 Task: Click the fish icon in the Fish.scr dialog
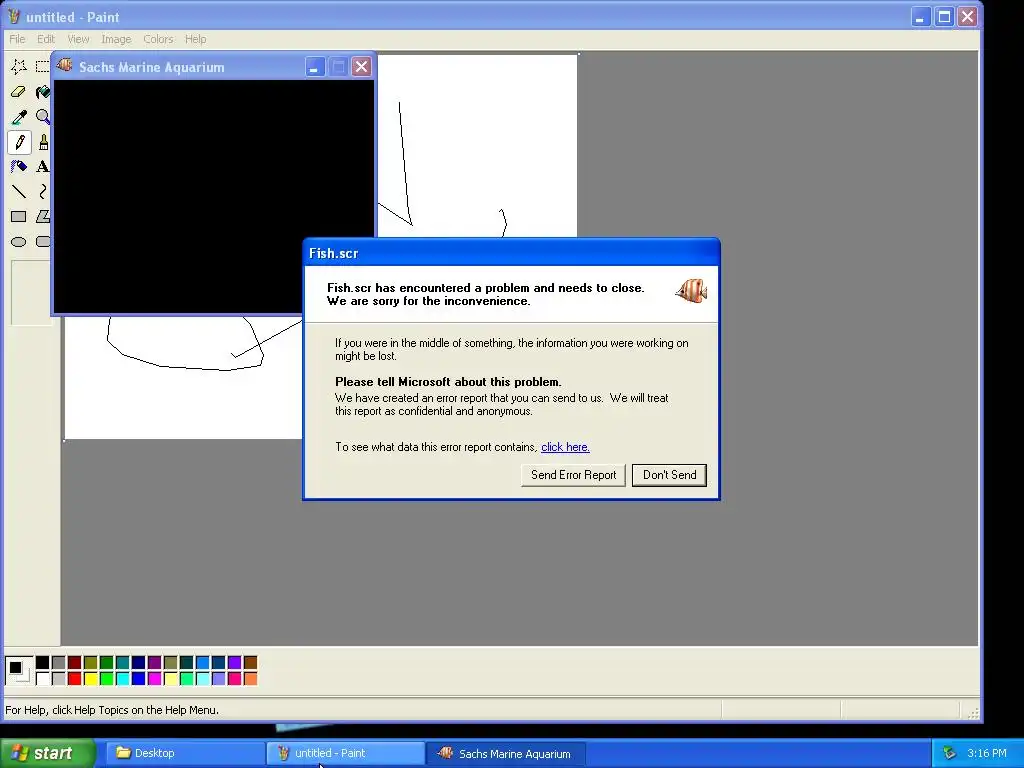pos(691,291)
